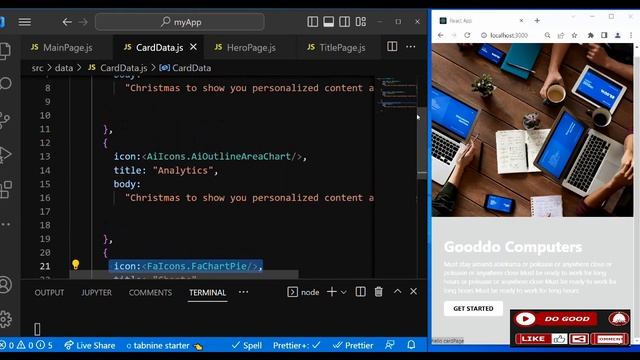Select the data breadcrumb
This screenshot has height=360, width=640.
tap(64, 68)
